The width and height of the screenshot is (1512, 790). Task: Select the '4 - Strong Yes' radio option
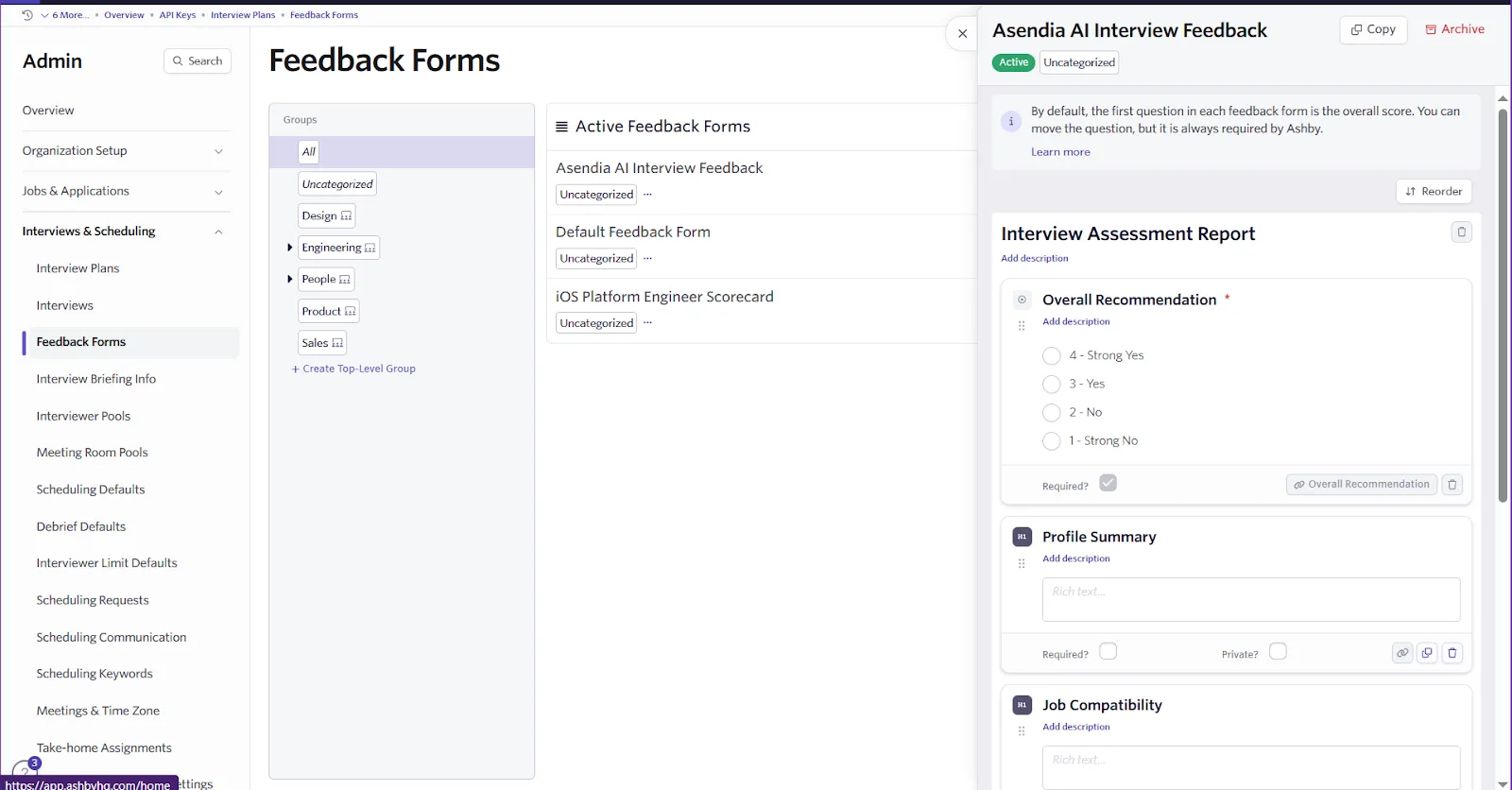click(x=1051, y=356)
